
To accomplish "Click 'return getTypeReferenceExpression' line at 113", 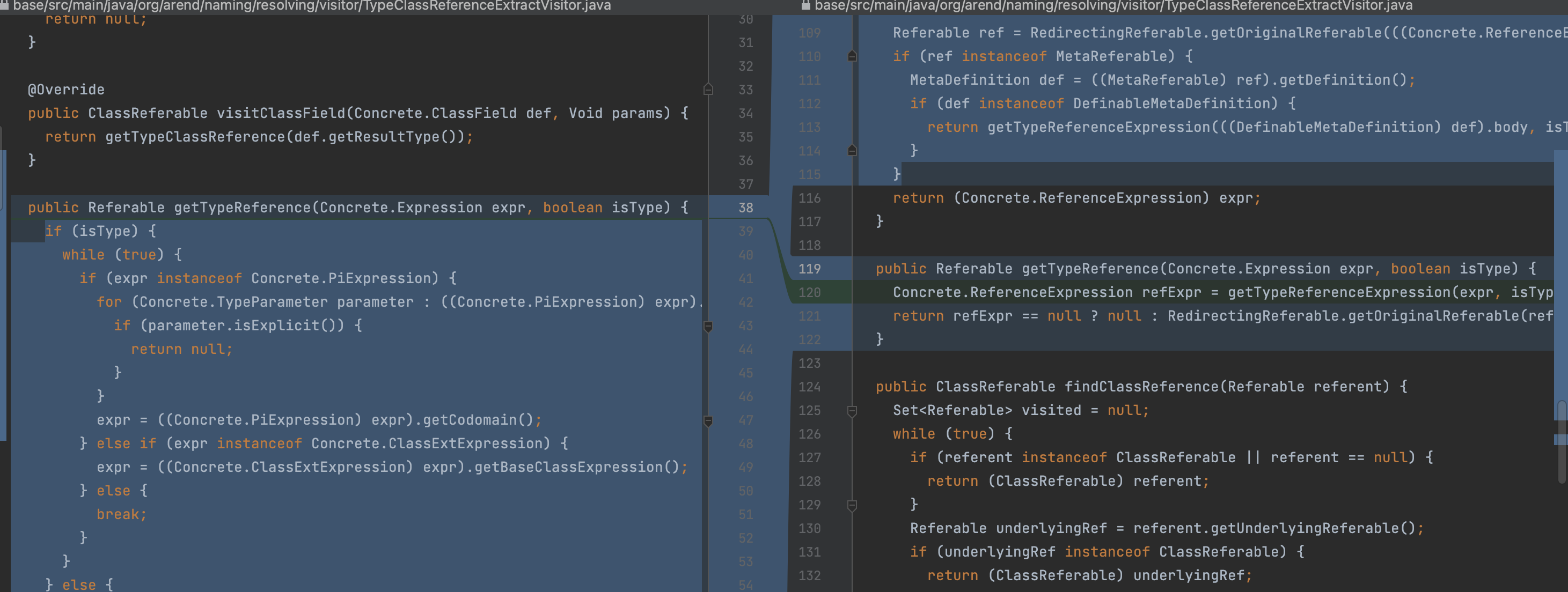I will [1247, 127].
